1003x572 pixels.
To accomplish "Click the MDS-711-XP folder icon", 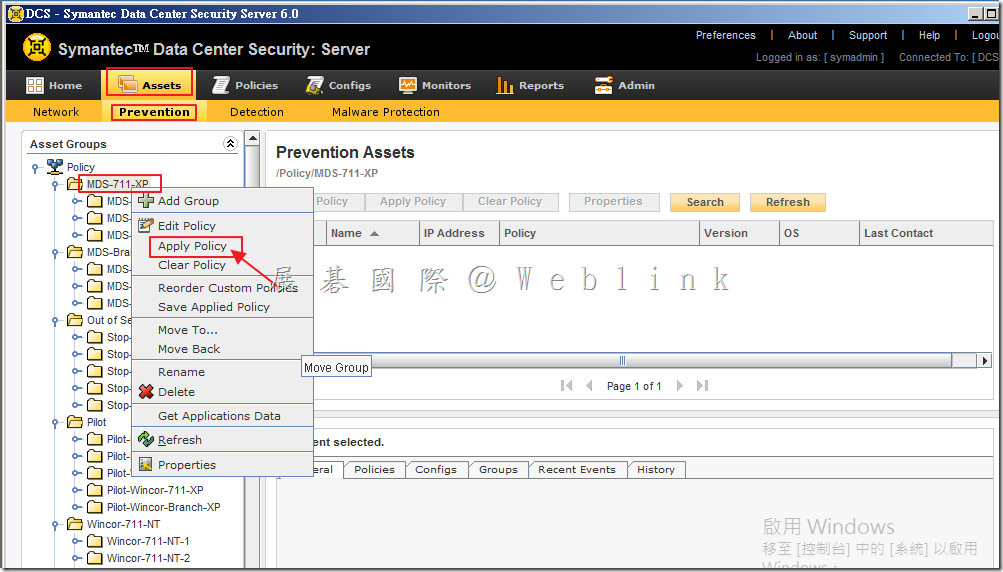I will click(75, 184).
